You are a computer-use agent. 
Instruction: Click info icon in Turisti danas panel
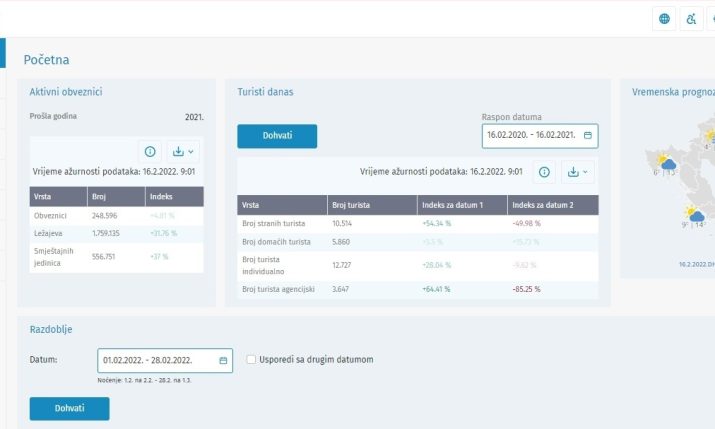click(x=544, y=172)
